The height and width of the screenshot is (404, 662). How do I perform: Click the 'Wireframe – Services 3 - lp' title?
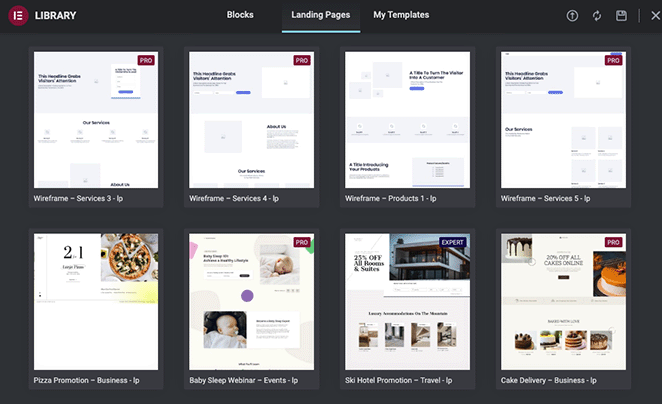coord(79,198)
